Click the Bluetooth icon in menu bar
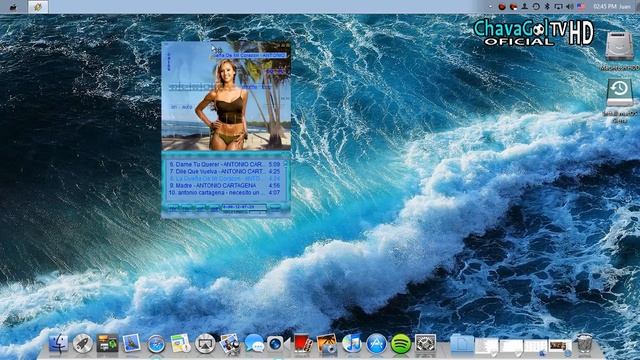The width and height of the screenshot is (640, 360). click(547, 7)
